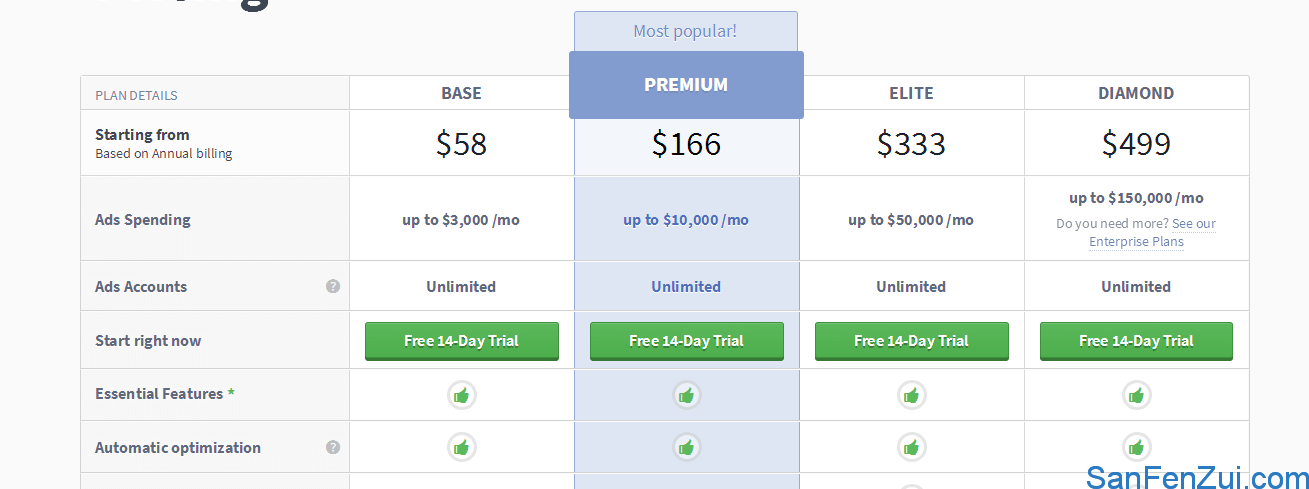1309x489 pixels.
Task: Click the ELITE plan column header
Action: click(911, 93)
